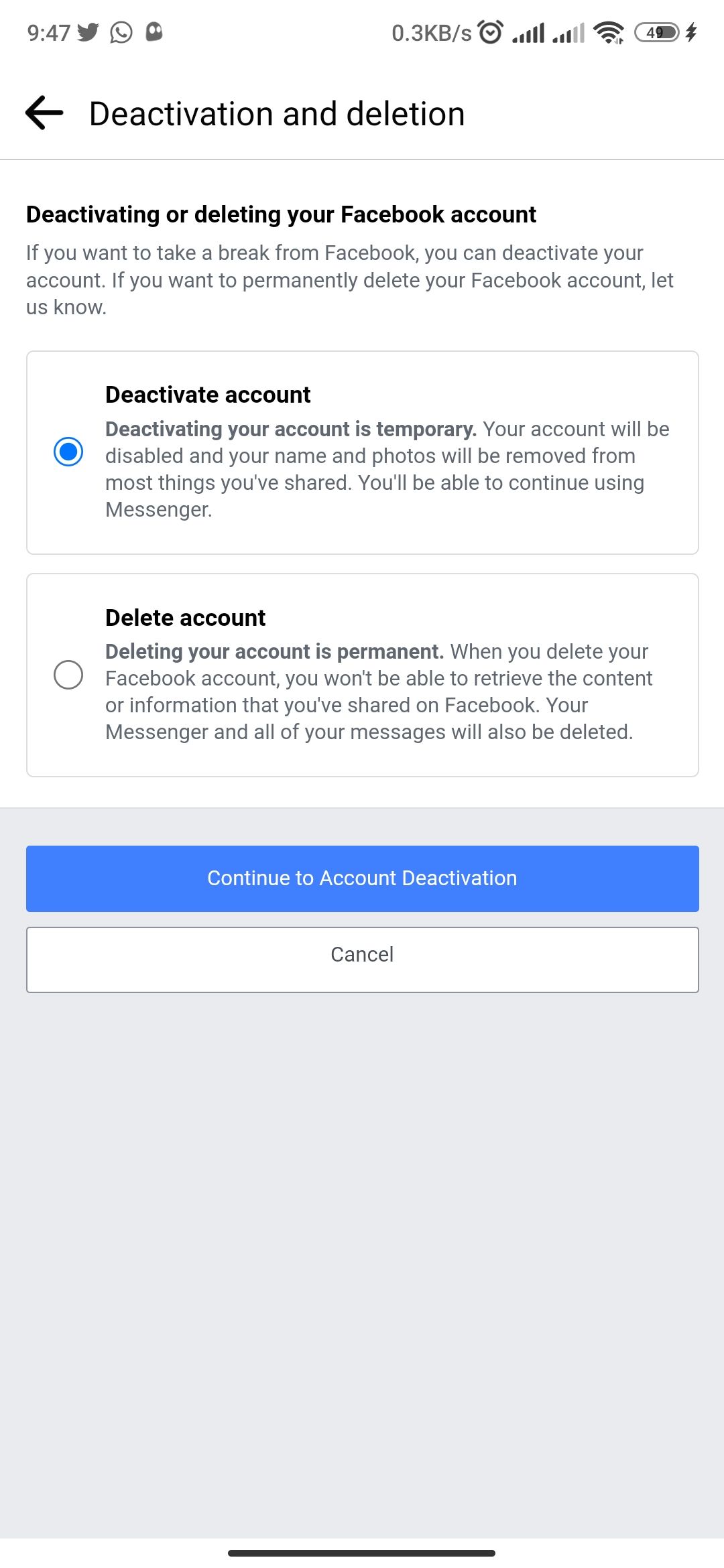Screen dimensions: 724x1568
Task: Tap the clock showing 9:47
Action: (x=48, y=31)
